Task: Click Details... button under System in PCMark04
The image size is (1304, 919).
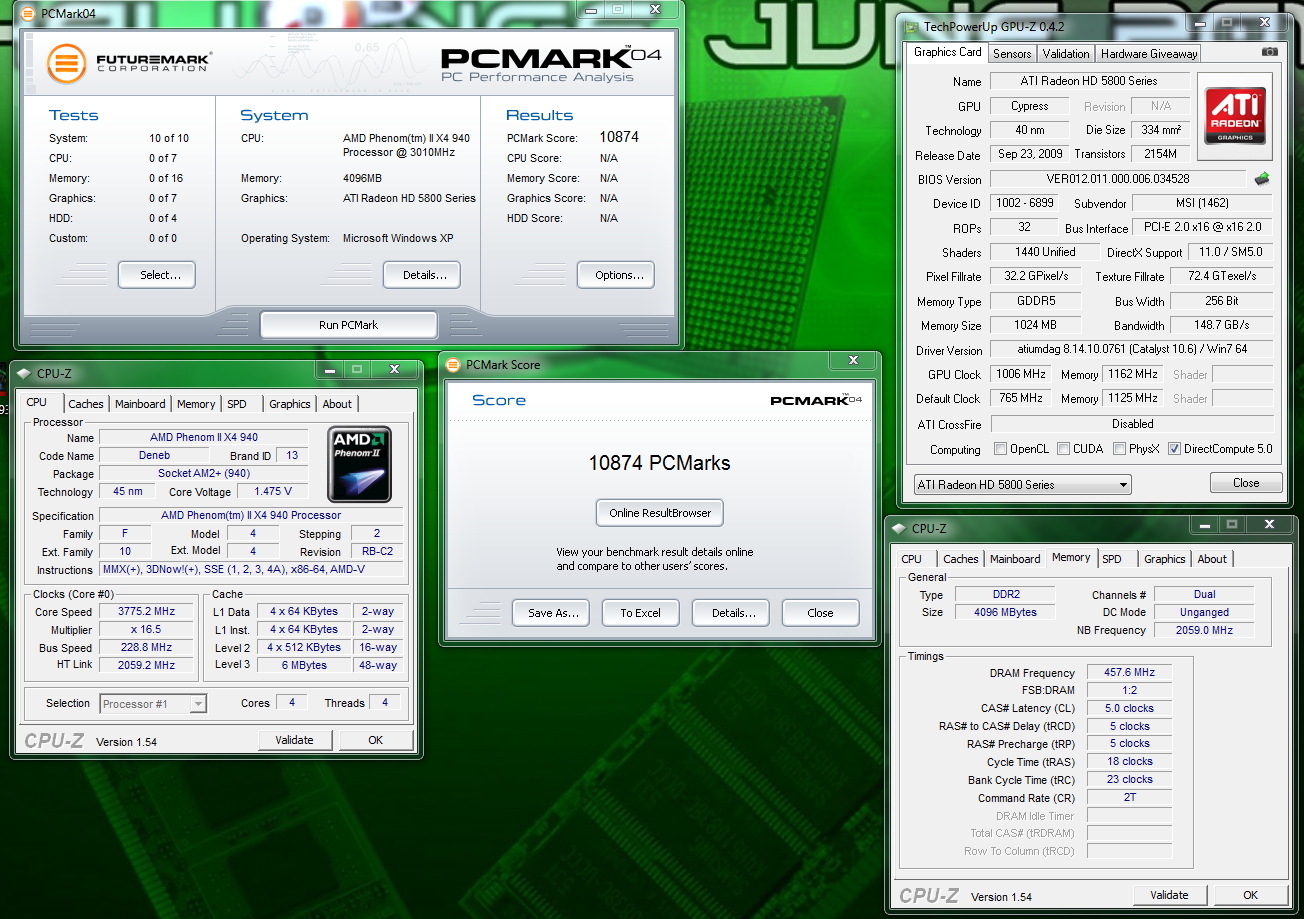Action: 422,275
